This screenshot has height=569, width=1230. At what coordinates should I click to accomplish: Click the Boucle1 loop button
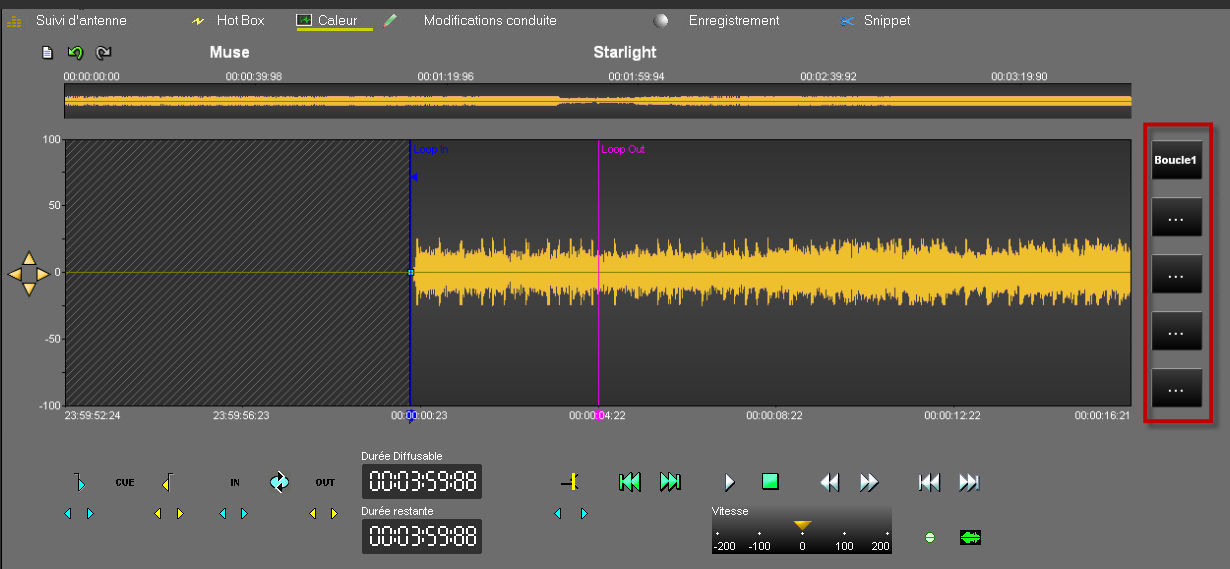point(1176,160)
